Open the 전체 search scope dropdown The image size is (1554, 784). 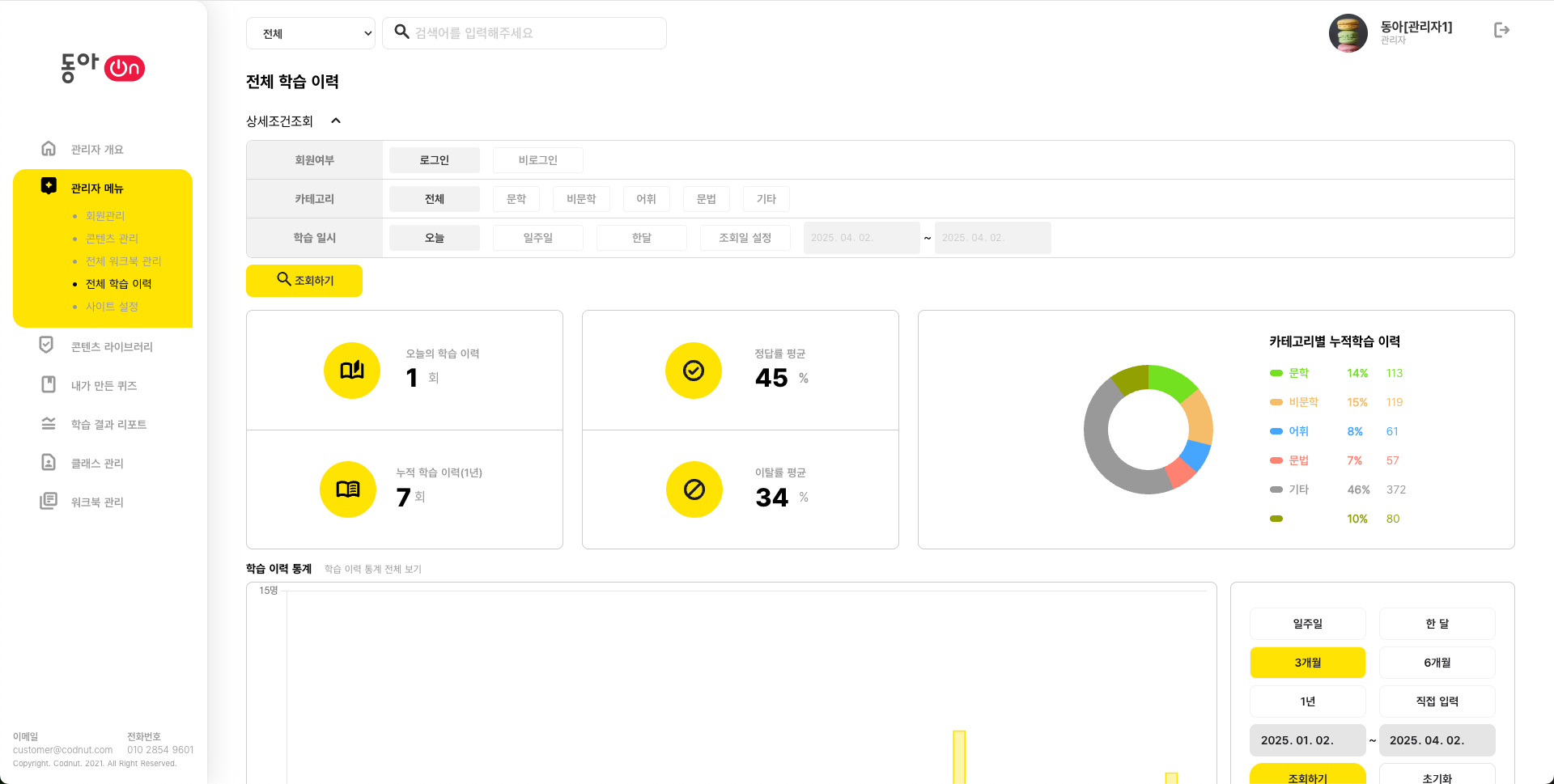[x=311, y=33]
